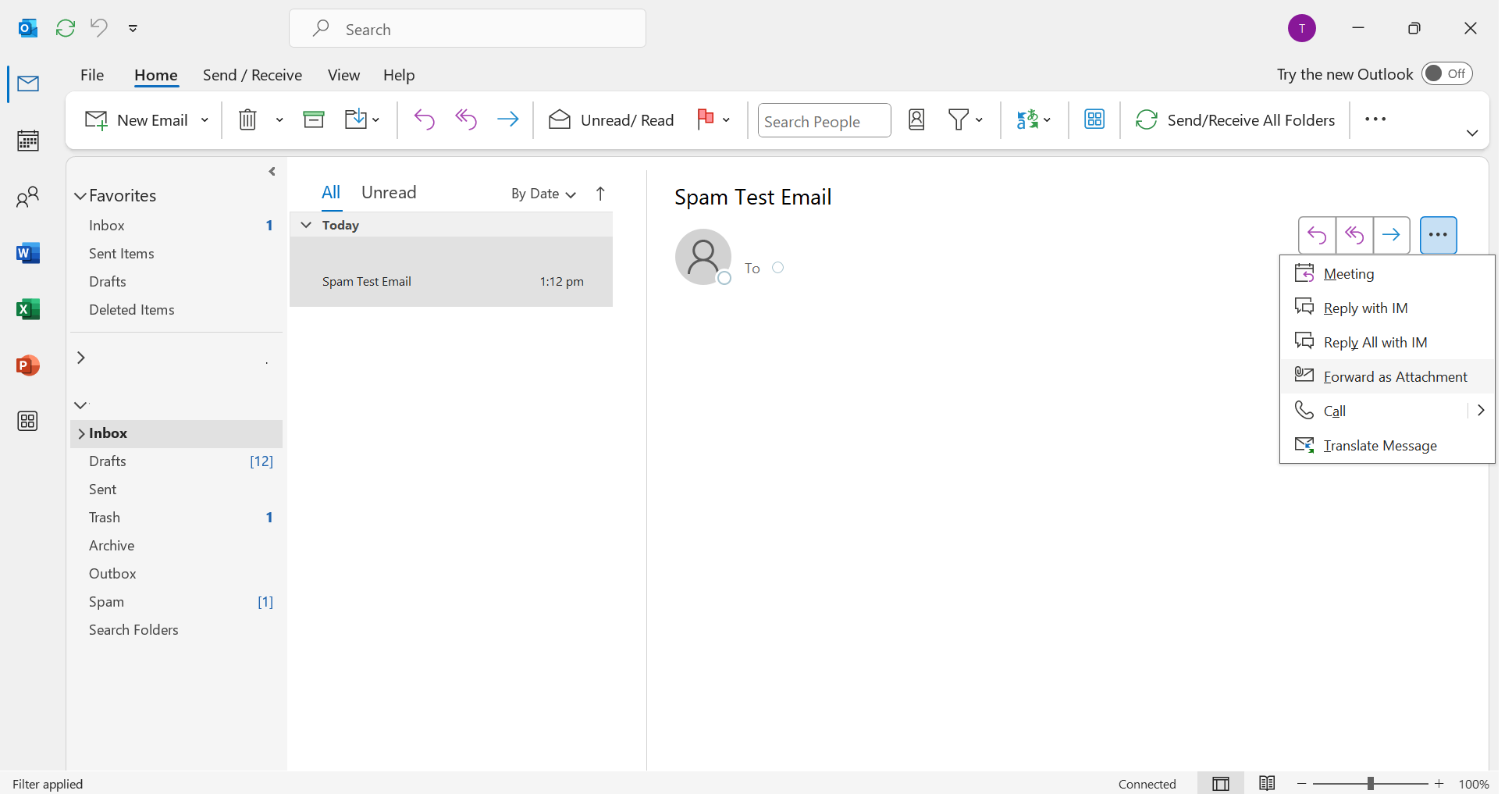Click the Search People field
1512x794 pixels.
tap(824, 121)
